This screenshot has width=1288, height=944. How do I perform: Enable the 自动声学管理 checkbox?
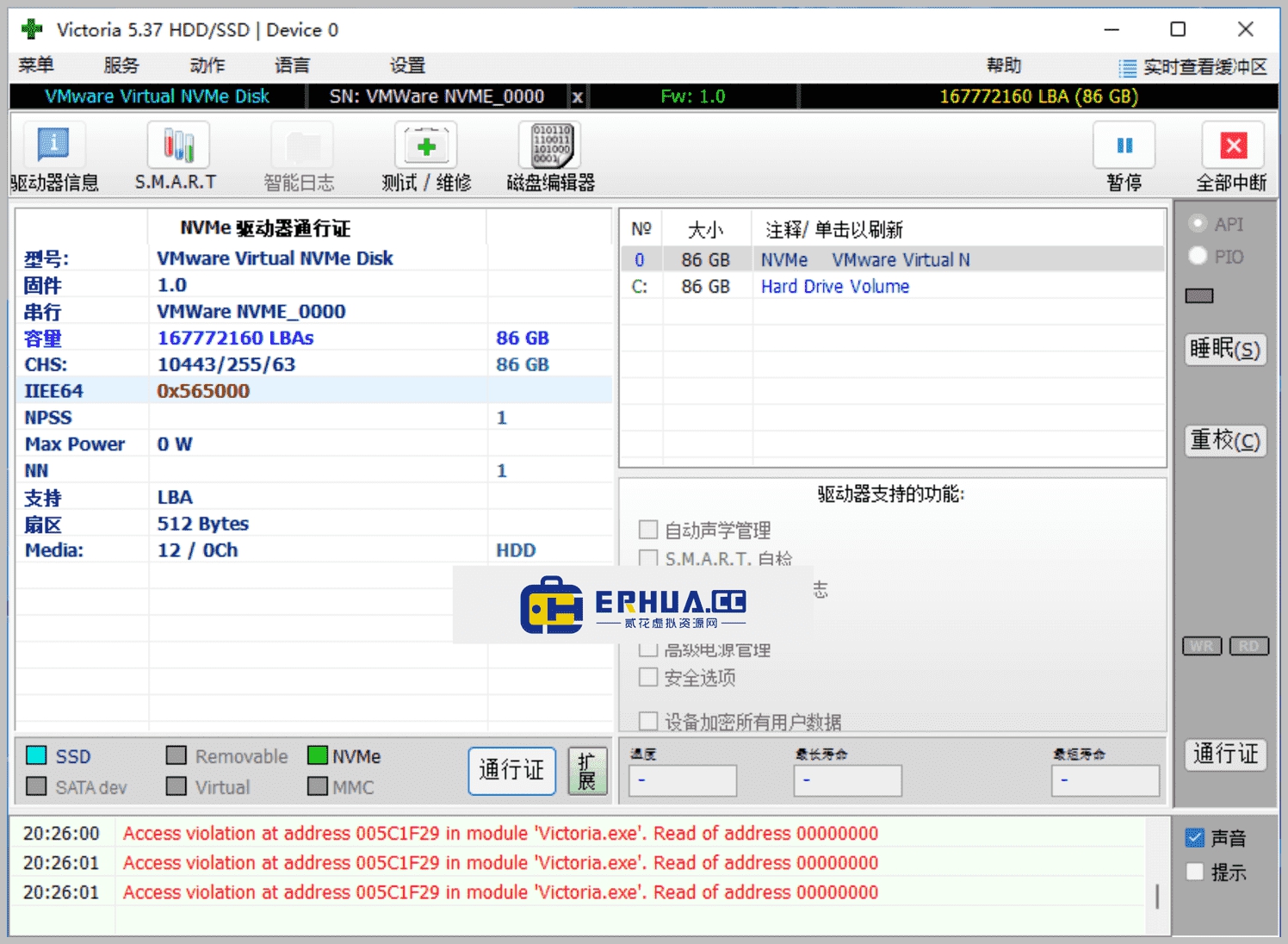648,530
